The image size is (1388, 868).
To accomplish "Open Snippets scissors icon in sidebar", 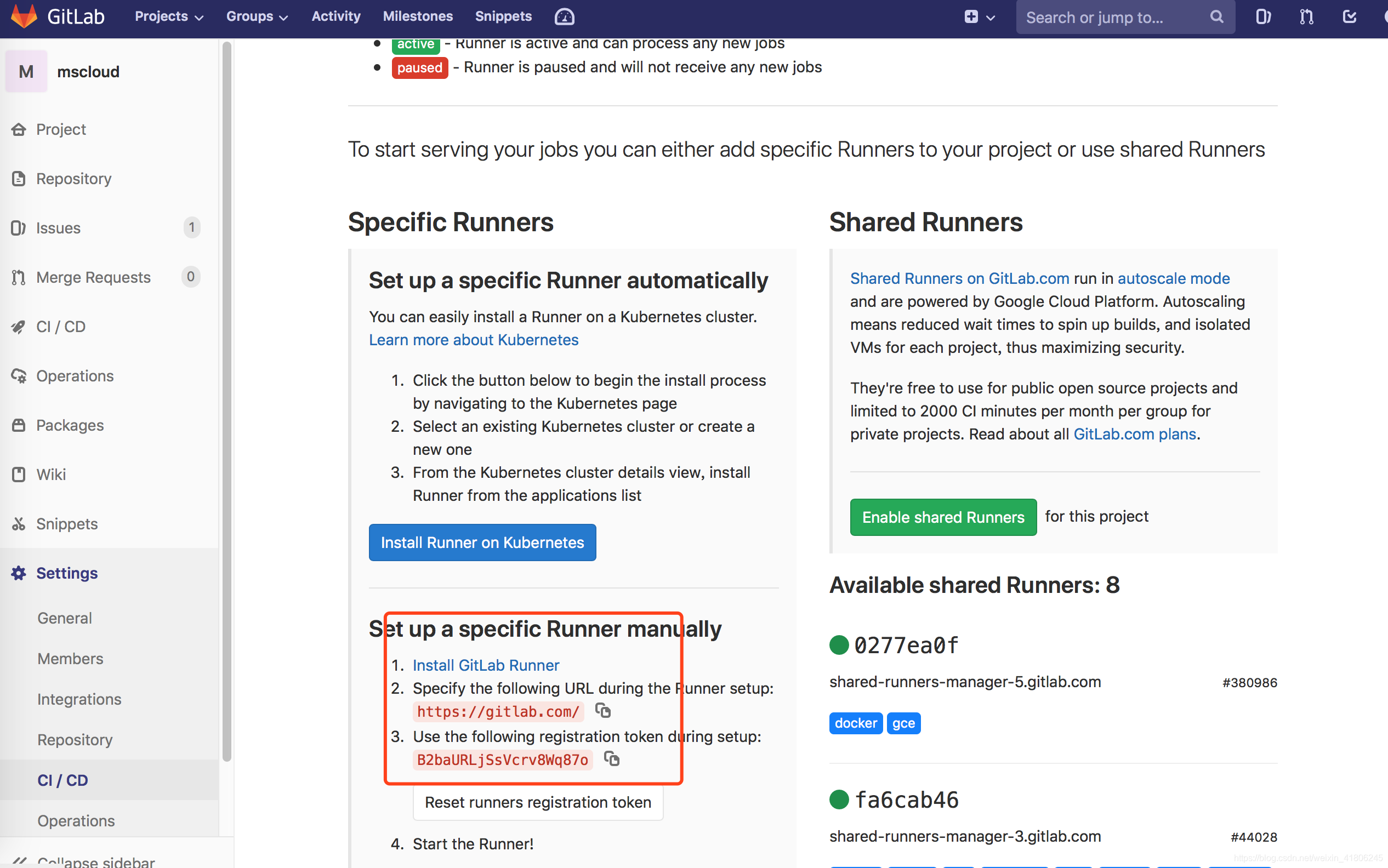I will [x=19, y=524].
